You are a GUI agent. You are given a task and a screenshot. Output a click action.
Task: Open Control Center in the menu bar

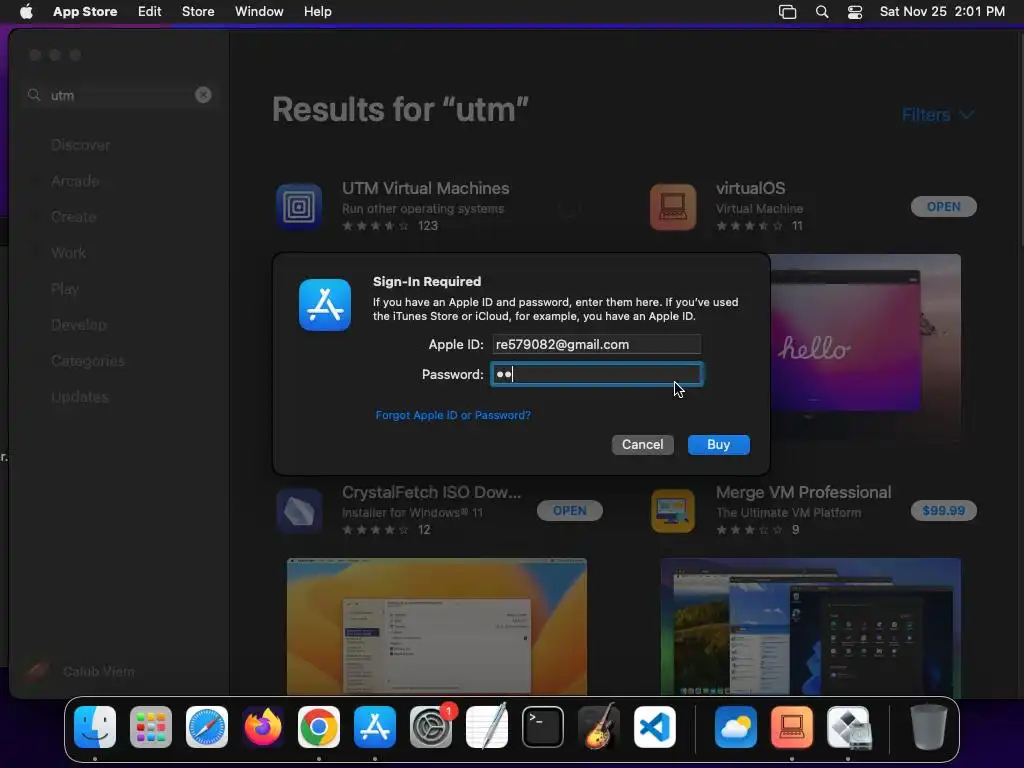pyautogui.click(x=855, y=12)
